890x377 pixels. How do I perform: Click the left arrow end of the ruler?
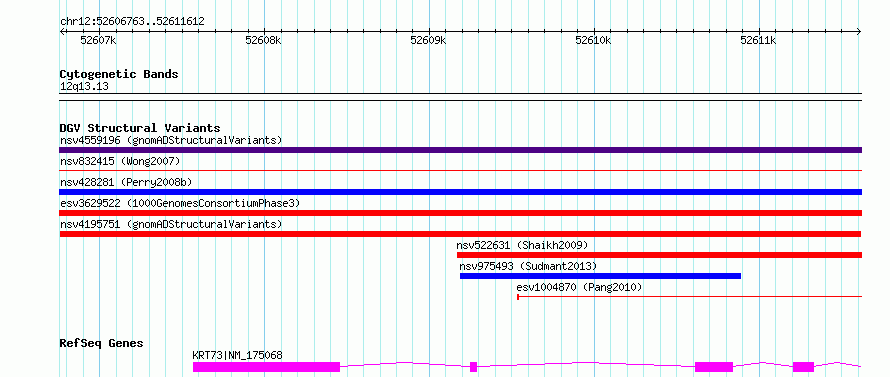(62, 32)
